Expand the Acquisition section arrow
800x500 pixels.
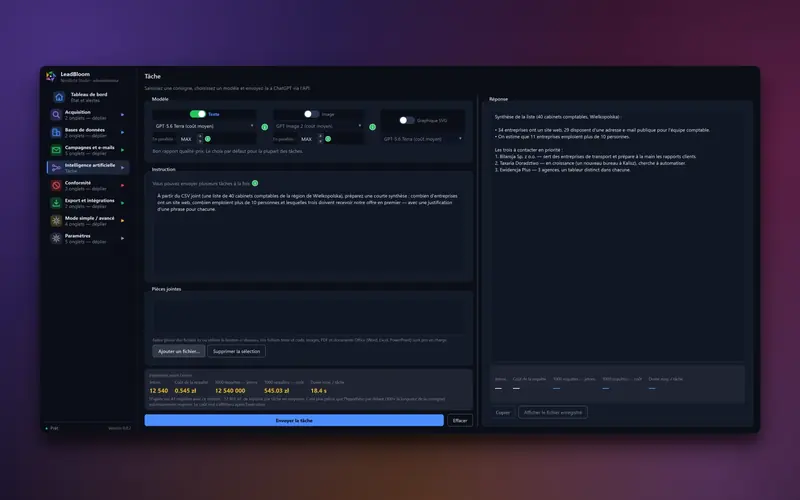[x=122, y=115]
